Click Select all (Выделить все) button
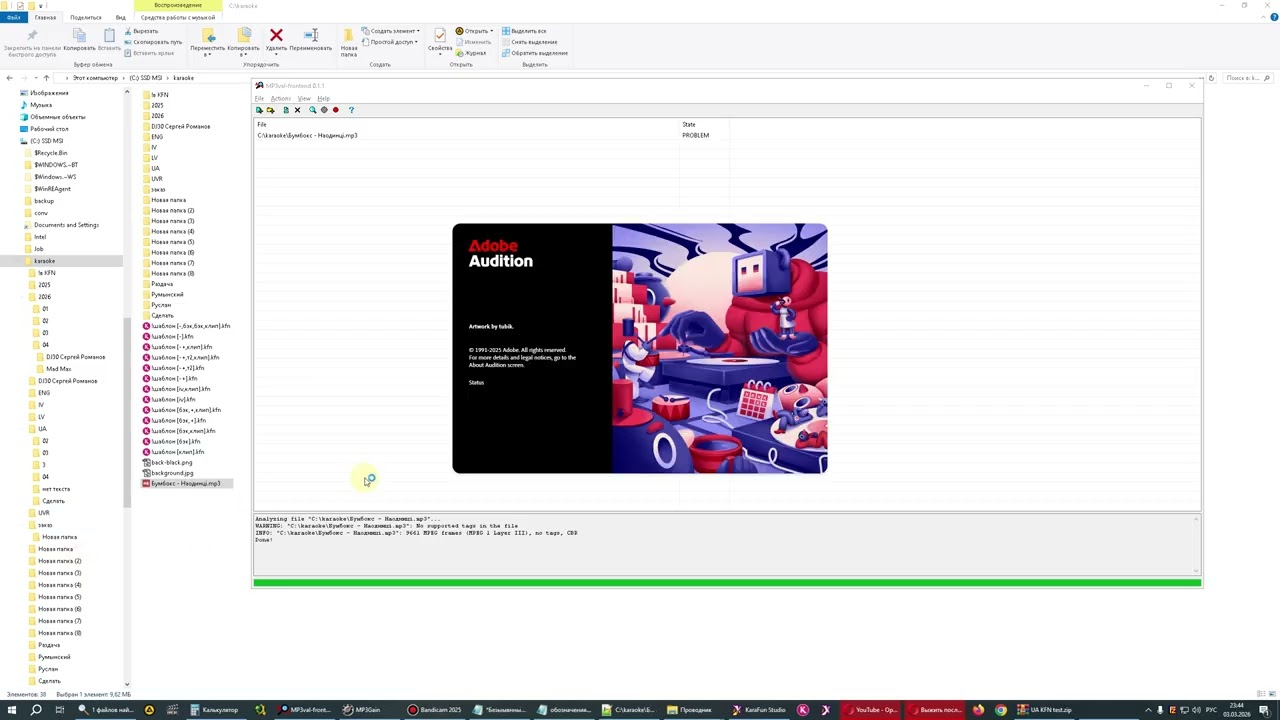The height and width of the screenshot is (720, 1280). 524,31
